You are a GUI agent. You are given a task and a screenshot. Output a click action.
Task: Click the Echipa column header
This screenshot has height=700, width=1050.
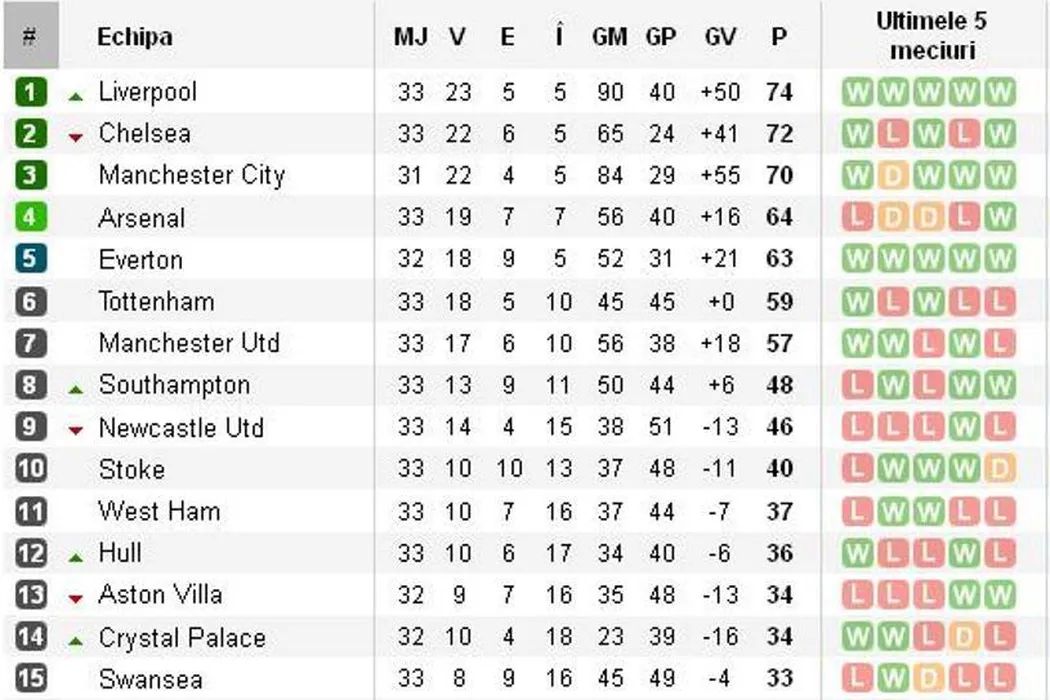tap(135, 37)
